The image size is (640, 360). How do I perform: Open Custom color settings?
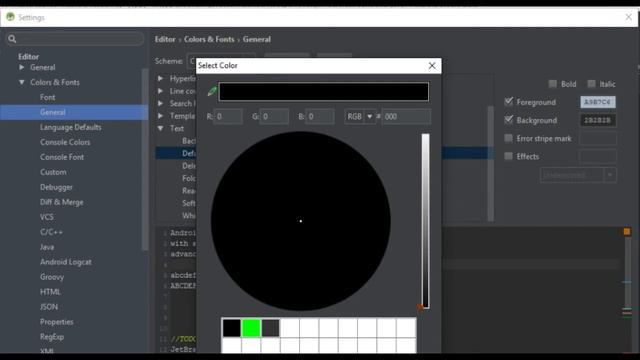point(53,172)
